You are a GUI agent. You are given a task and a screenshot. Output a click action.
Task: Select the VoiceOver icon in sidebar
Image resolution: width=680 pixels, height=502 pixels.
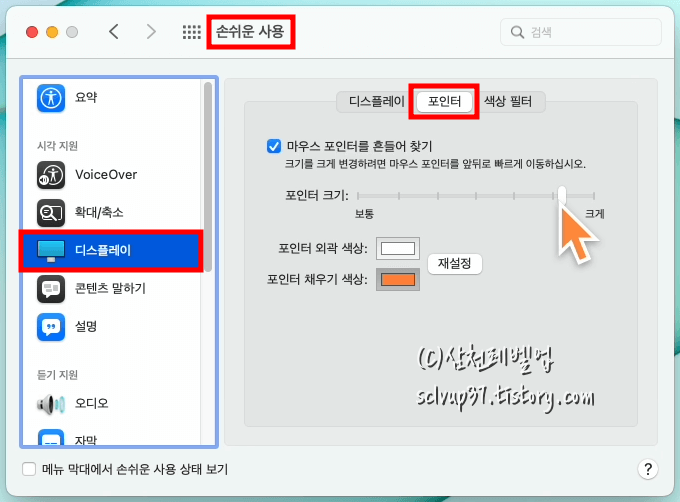click(51, 175)
